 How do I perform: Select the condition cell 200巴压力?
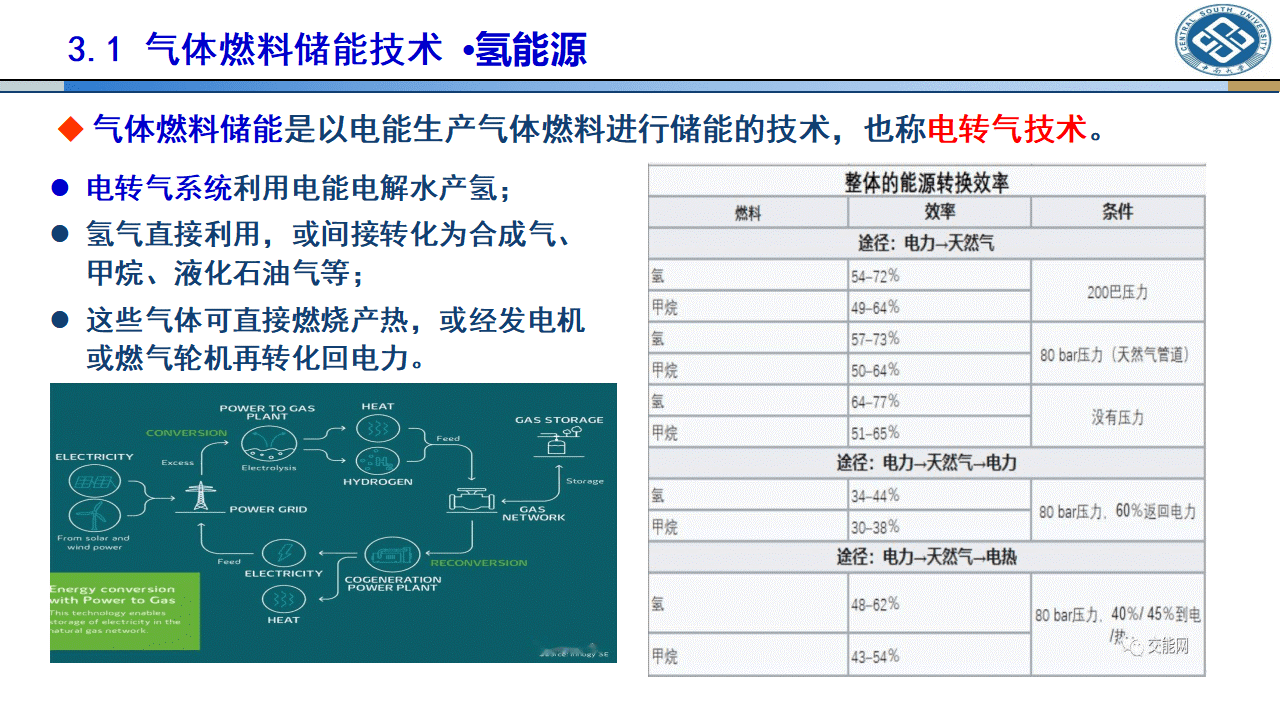[1118, 292]
